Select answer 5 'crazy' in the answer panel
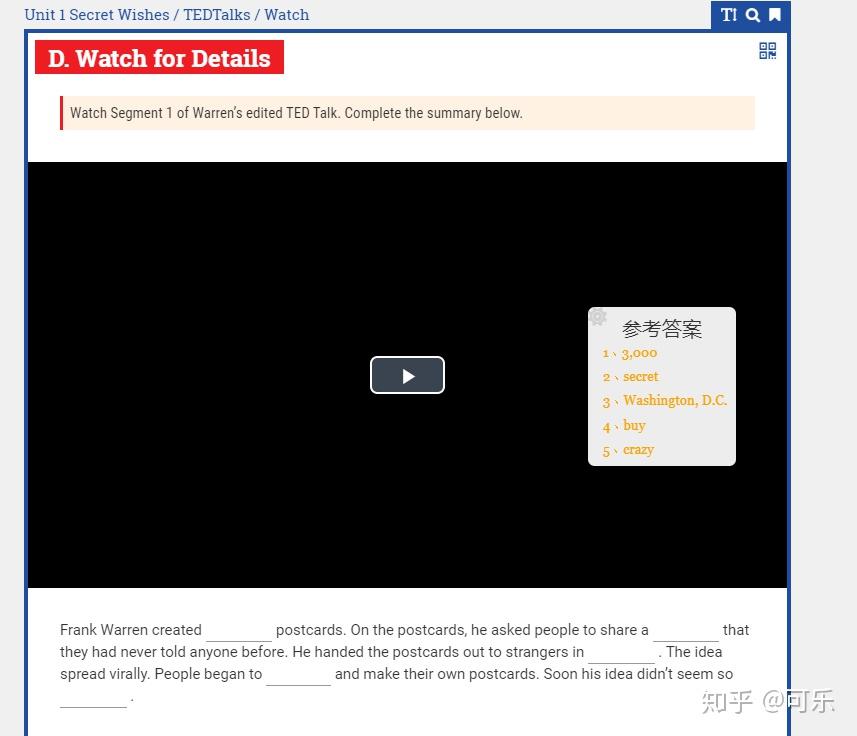 [637, 449]
